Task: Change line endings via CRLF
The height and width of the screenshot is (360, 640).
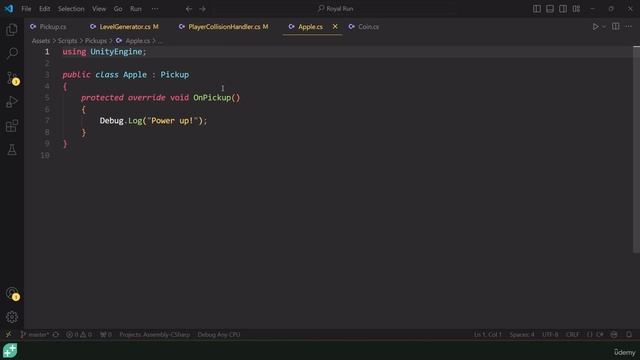Action: pyautogui.click(x=572, y=335)
